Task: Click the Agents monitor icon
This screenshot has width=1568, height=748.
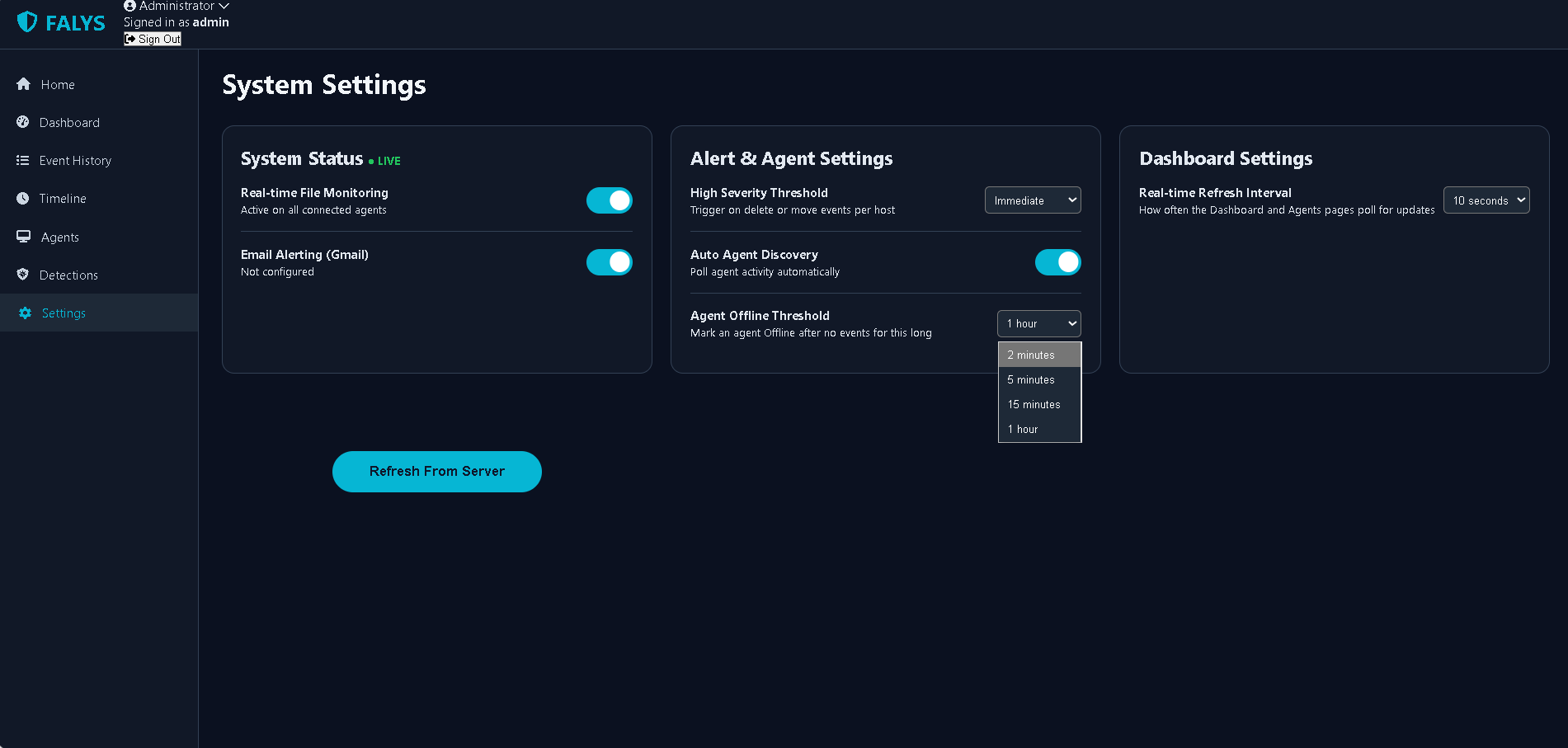Action: tap(24, 237)
